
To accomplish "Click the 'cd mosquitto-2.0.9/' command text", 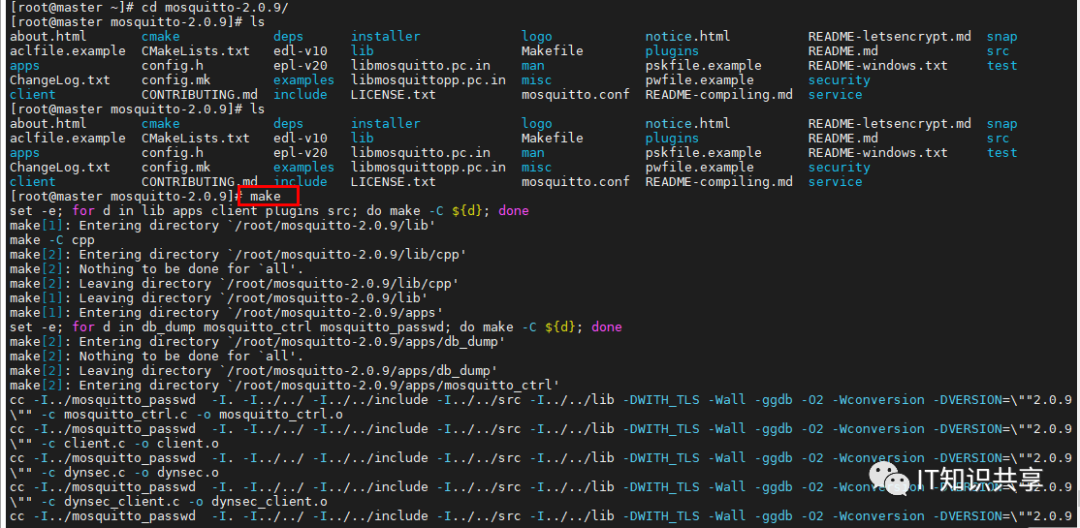I will point(215,7).
